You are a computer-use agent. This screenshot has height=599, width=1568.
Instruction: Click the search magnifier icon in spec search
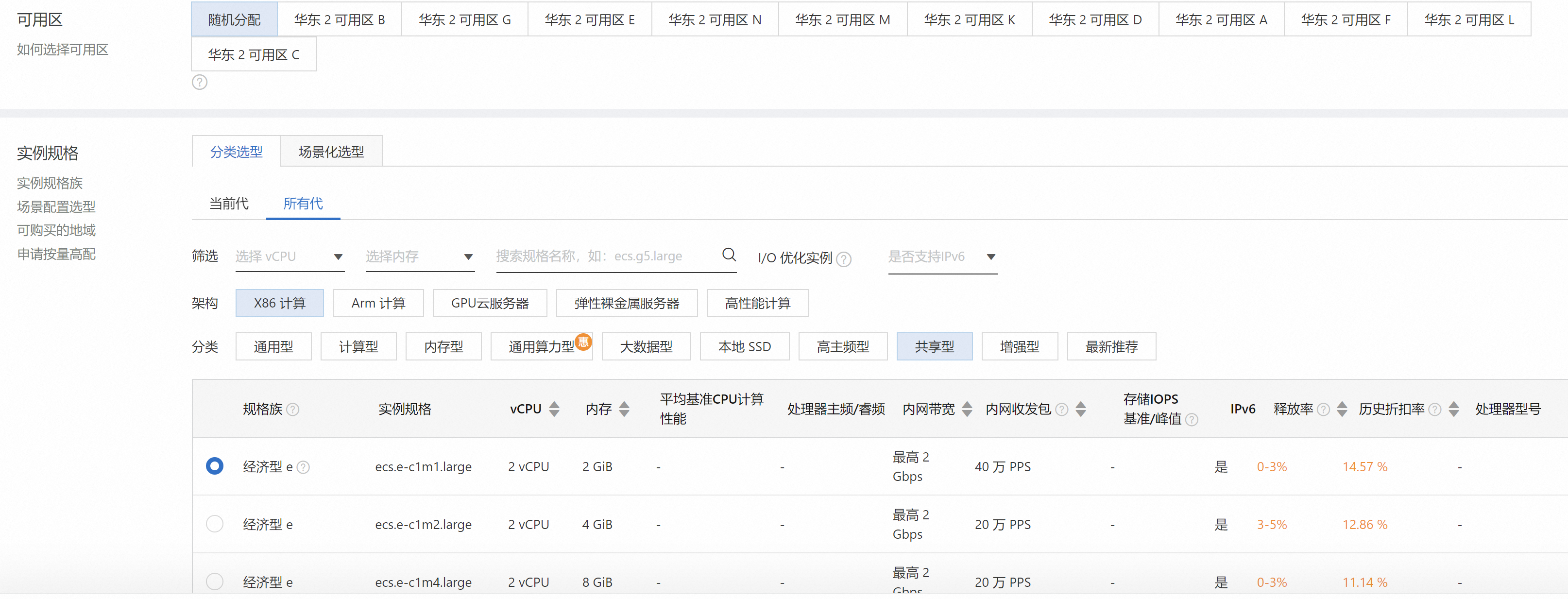[729, 255]
